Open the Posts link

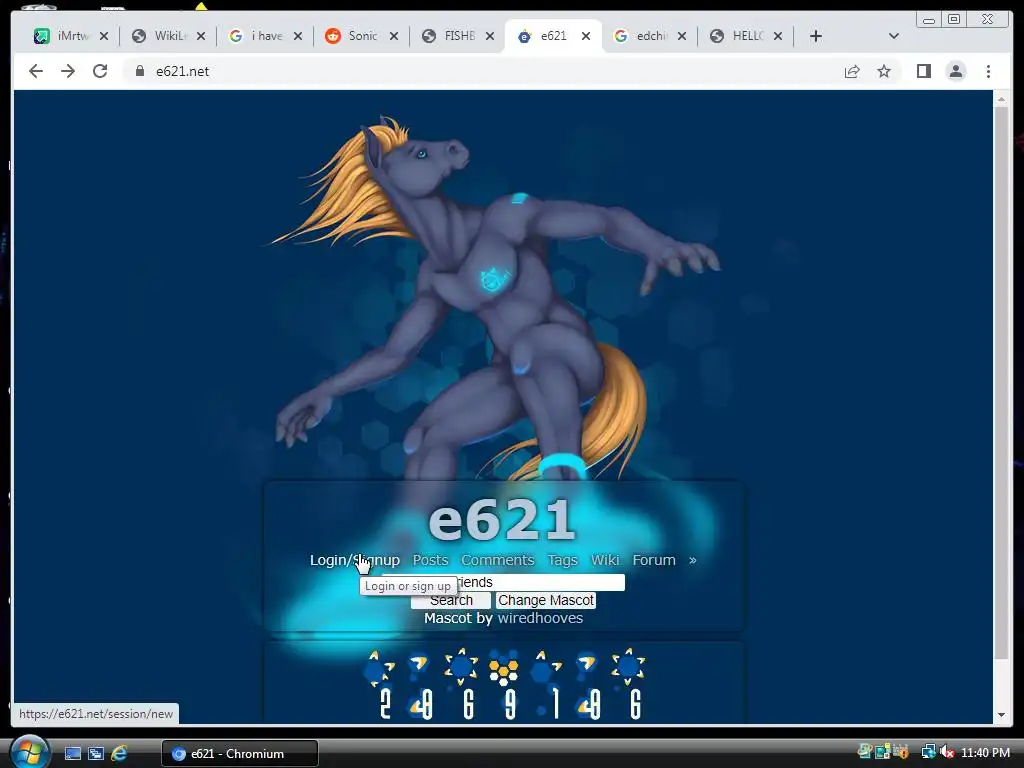tap(430, 560)
